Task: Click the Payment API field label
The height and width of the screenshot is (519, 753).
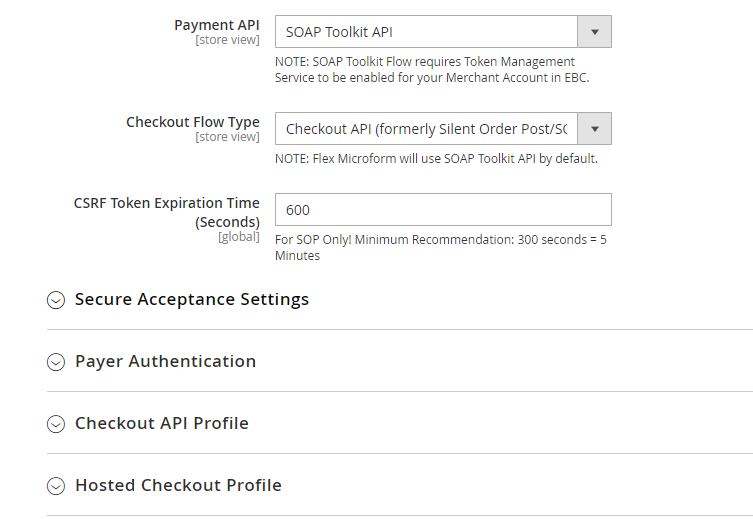Action: coord(216,25)
